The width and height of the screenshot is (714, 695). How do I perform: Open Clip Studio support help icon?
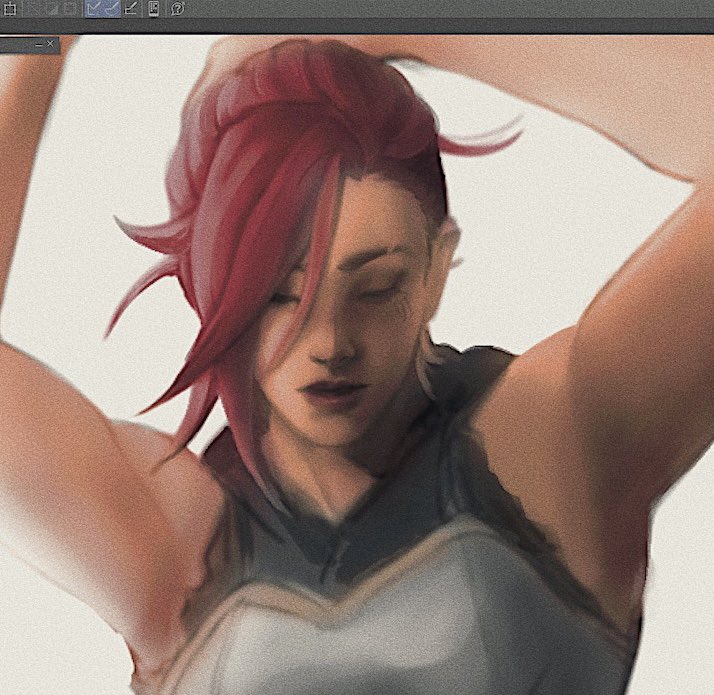click(178, 9)
